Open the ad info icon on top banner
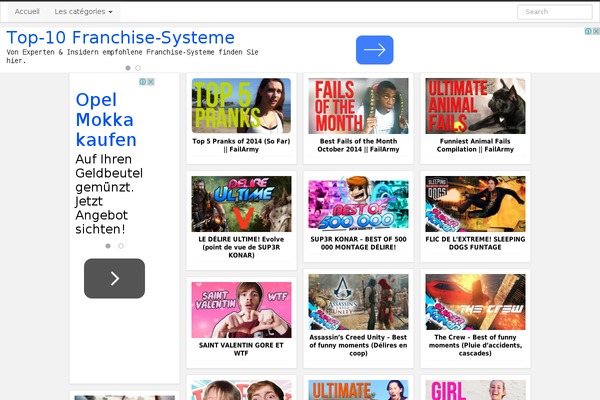Viewport: 600px width, 400px height. point(588,31)
